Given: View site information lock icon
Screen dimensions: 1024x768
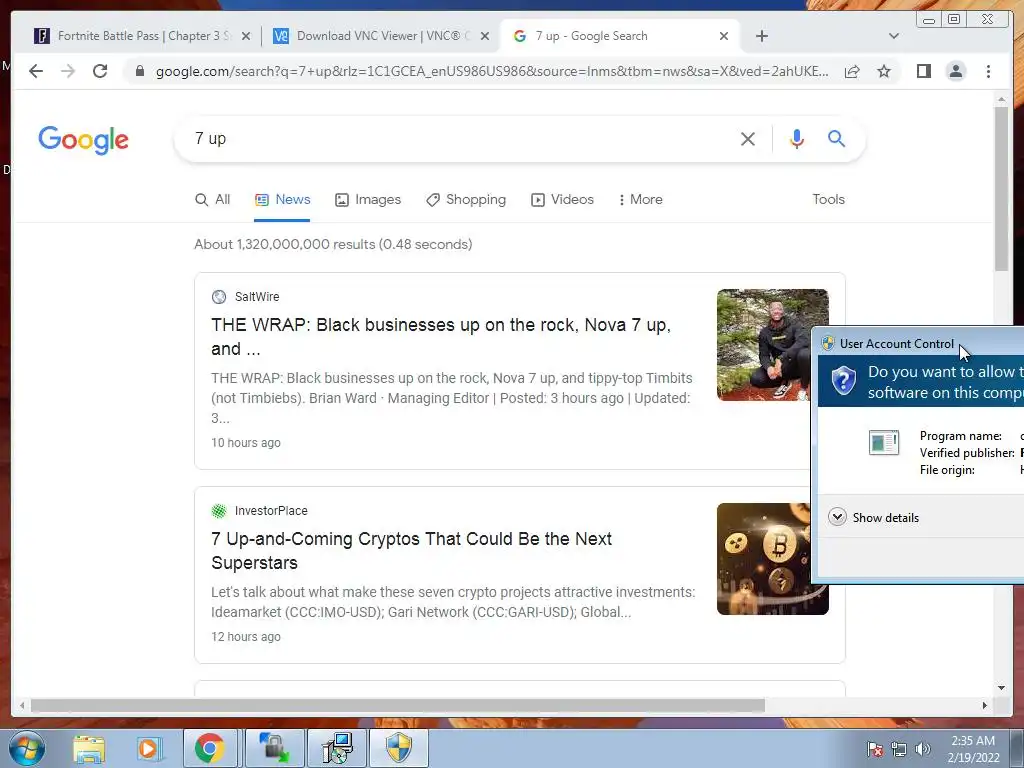Looking at the screenshot, I should 140,71.
